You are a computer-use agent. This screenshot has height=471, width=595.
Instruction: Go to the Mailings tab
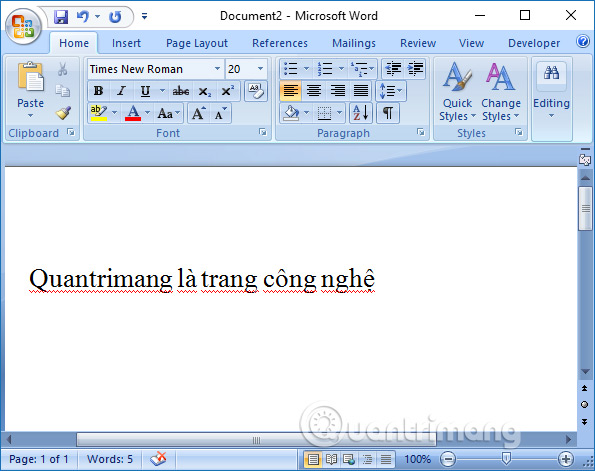pyautogui.click(x=354, y=43)
